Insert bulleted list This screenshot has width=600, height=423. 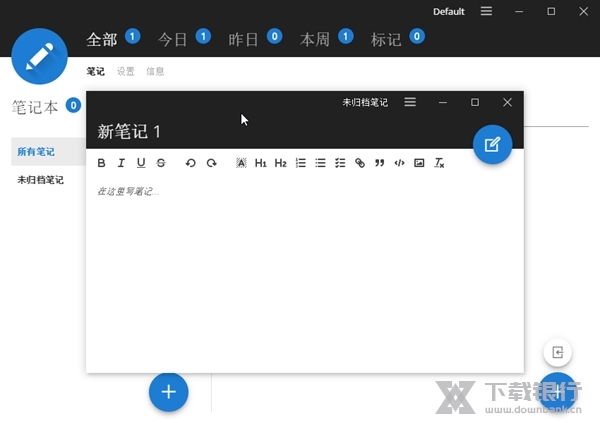320,163
